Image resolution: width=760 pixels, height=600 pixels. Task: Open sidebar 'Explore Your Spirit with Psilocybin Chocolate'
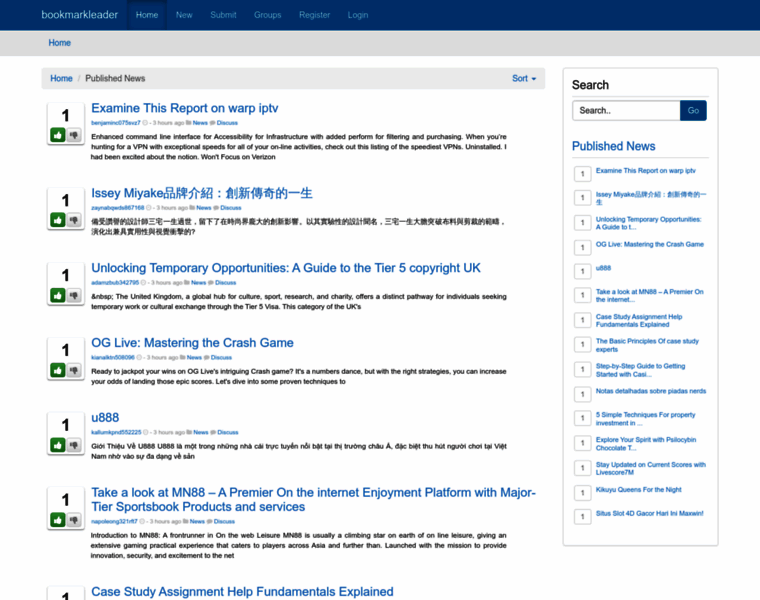click(x=646, y=443)
